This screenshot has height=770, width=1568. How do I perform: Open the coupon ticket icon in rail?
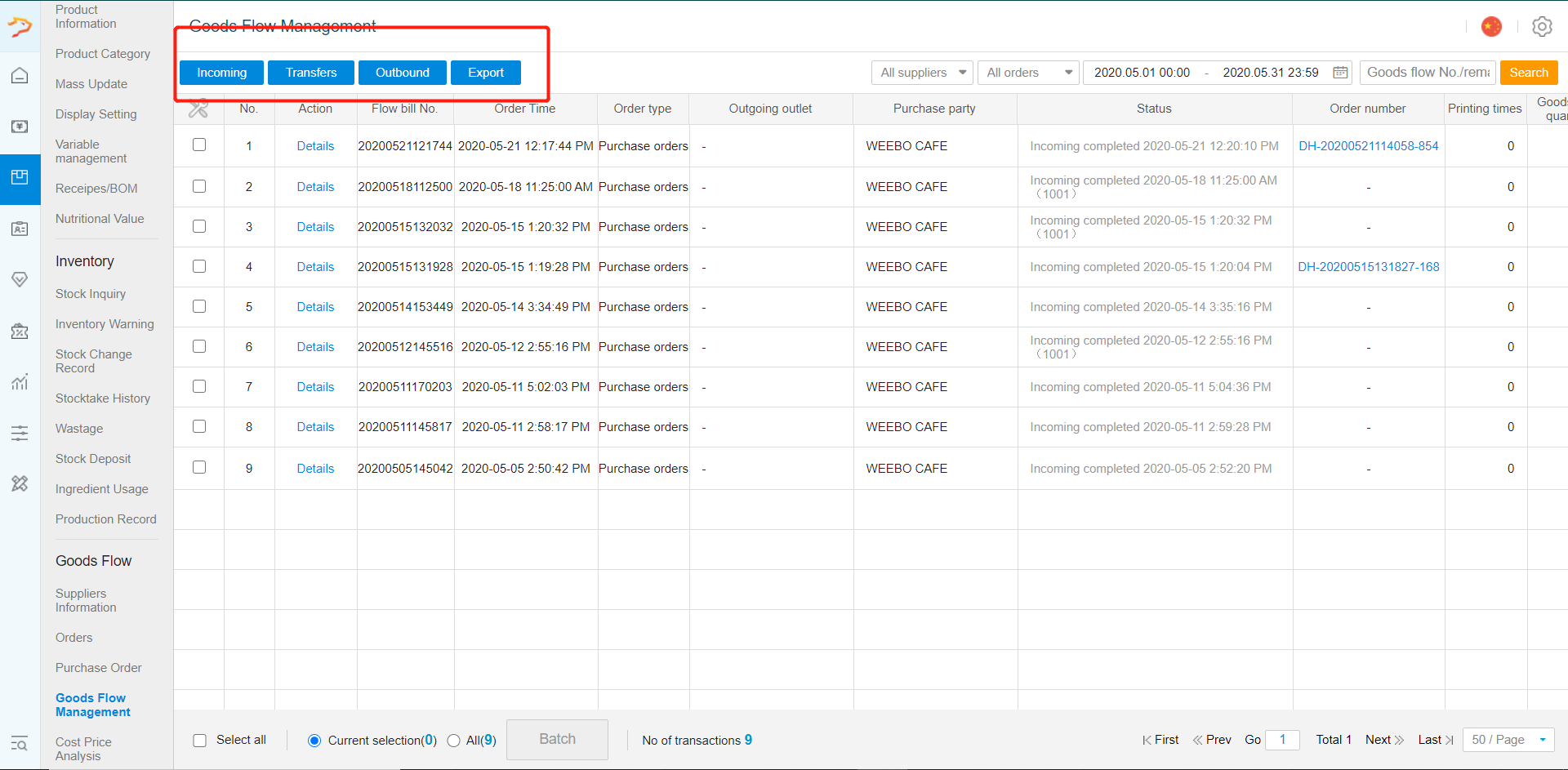coord(20,331)
